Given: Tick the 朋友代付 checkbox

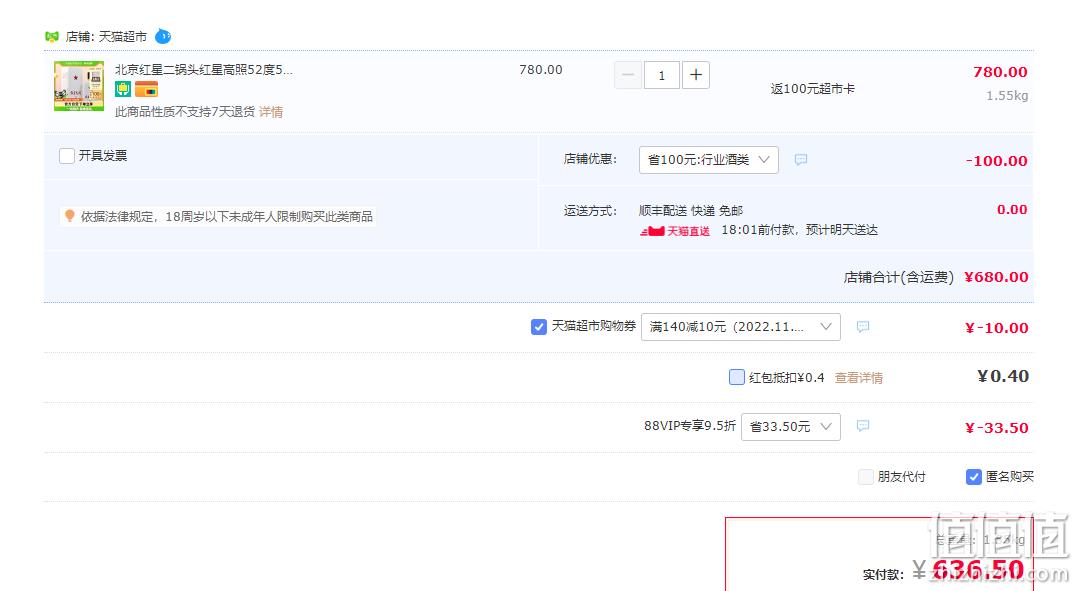Looking at the screenshot, I should [x=866, y=476].
